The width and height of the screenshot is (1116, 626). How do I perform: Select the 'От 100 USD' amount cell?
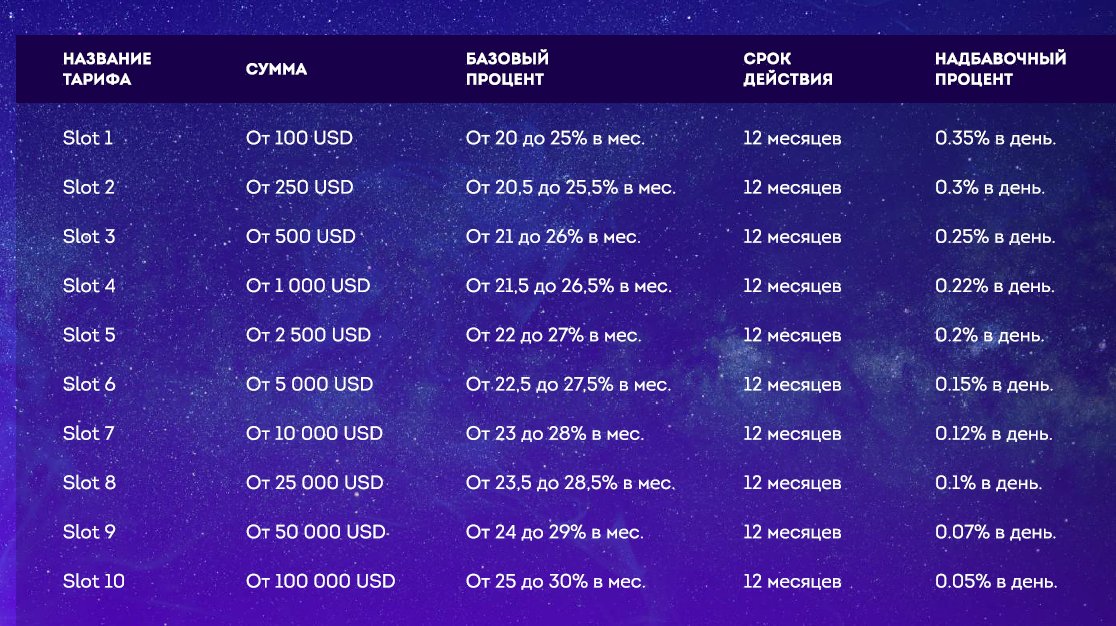[299, 138]
